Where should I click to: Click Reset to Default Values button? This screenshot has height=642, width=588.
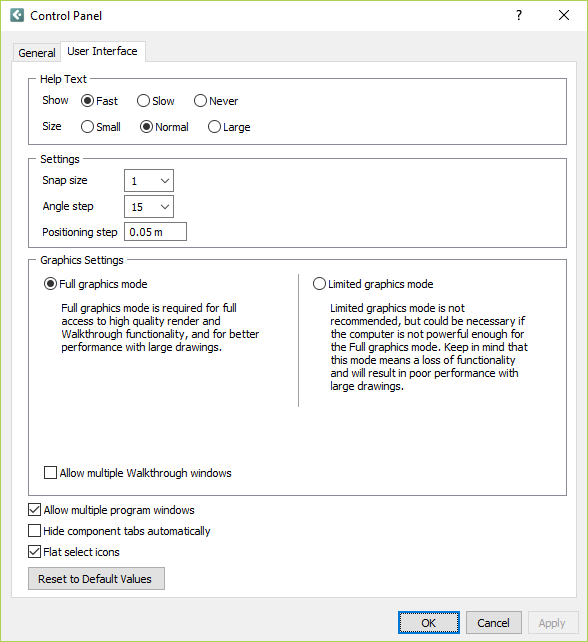96,579
